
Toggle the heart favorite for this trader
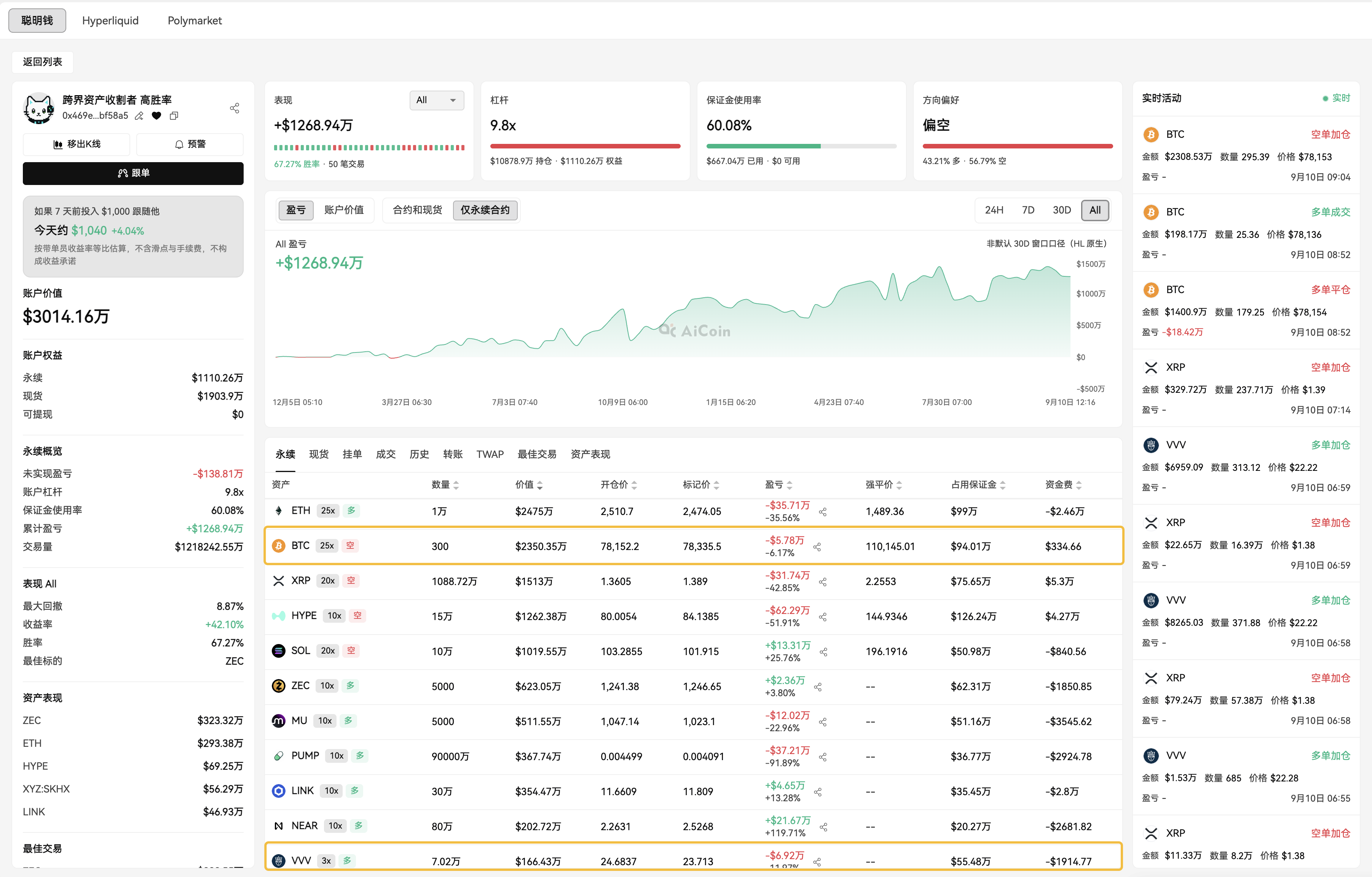coord(157,116)
